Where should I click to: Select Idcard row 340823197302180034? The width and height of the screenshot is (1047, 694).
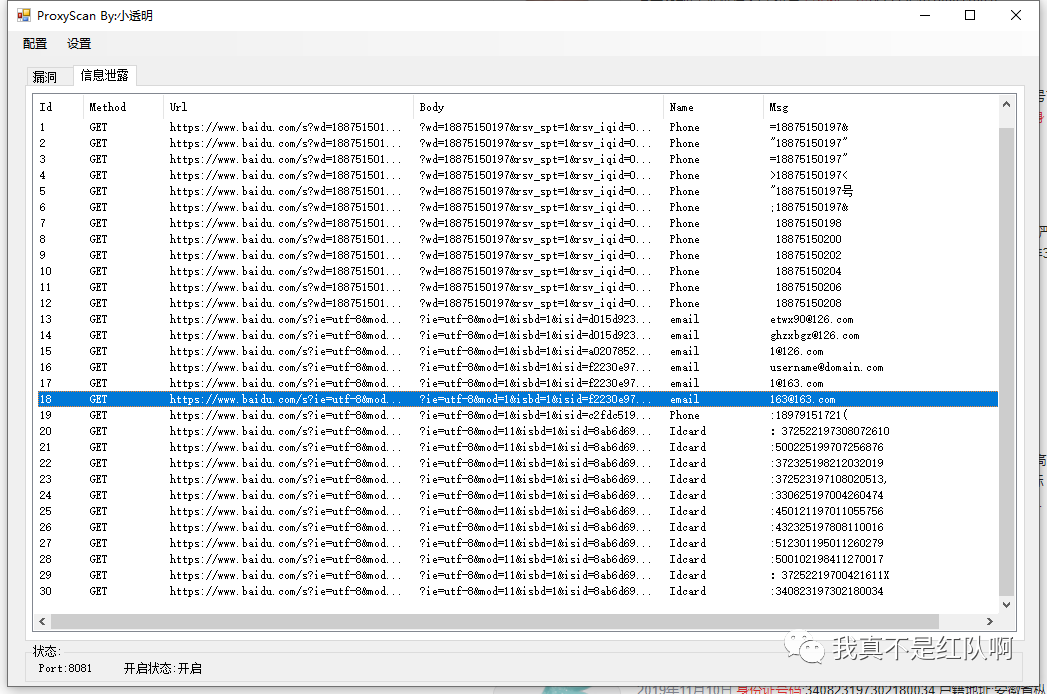pyautogui.click(x=517, y=592)
